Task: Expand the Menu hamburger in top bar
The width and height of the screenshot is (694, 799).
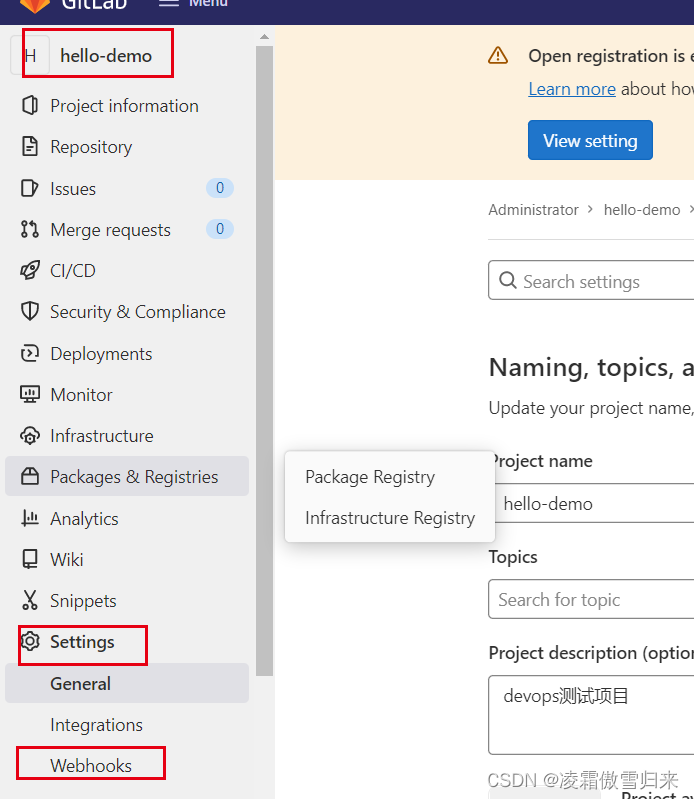Action: click(x=169, y=3)
